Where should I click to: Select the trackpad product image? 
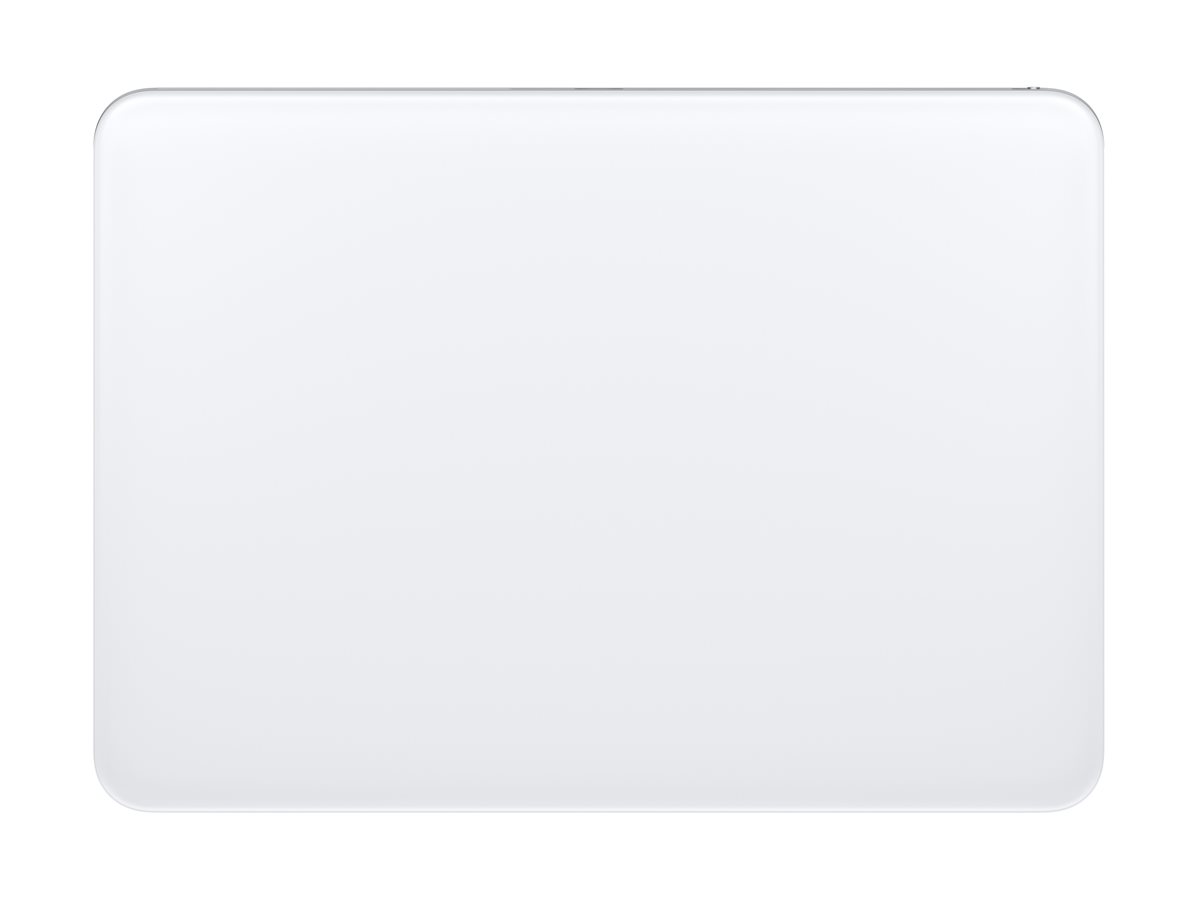tap(600, 450)
